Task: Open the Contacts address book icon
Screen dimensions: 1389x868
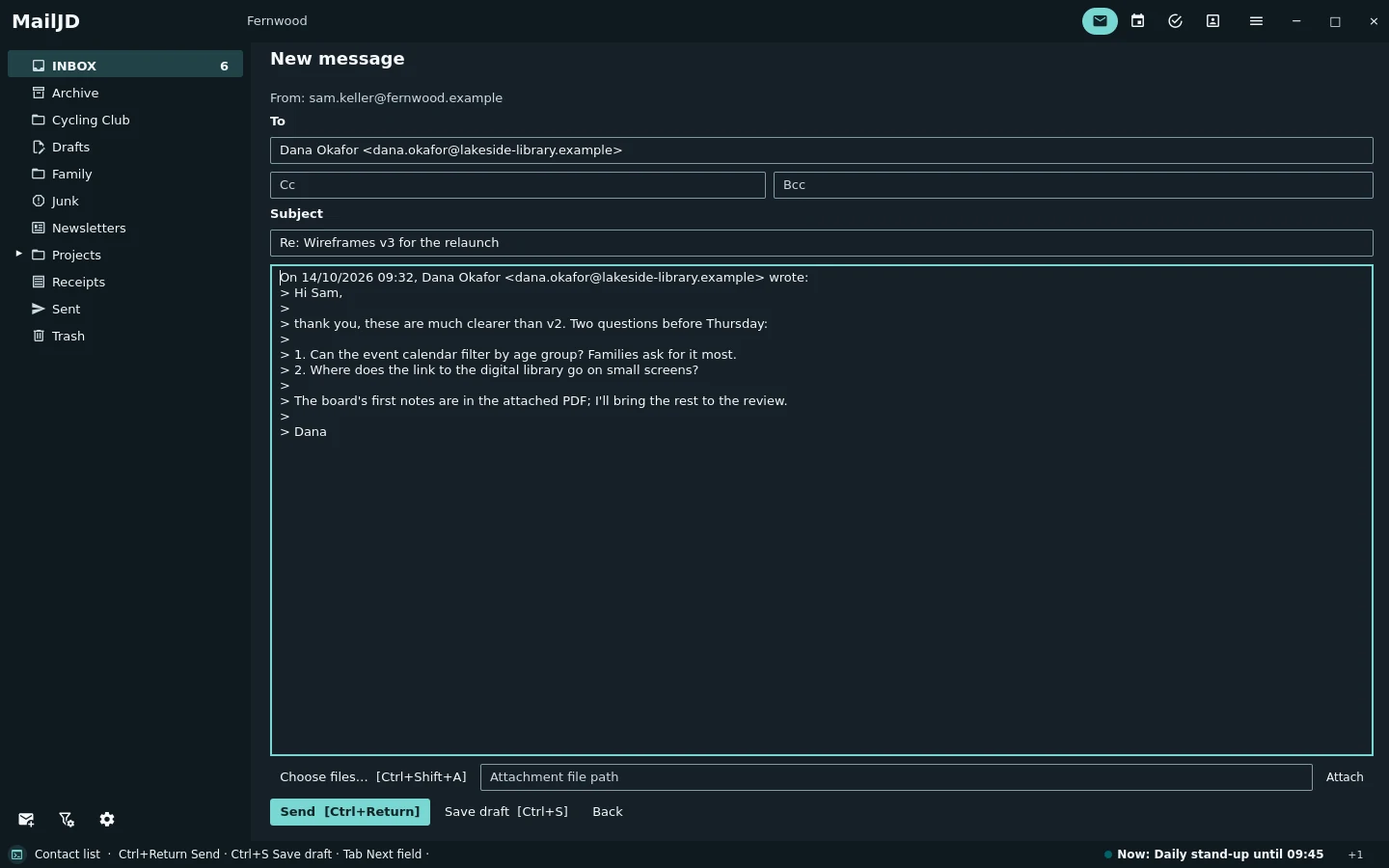Action: point(1212,21)
